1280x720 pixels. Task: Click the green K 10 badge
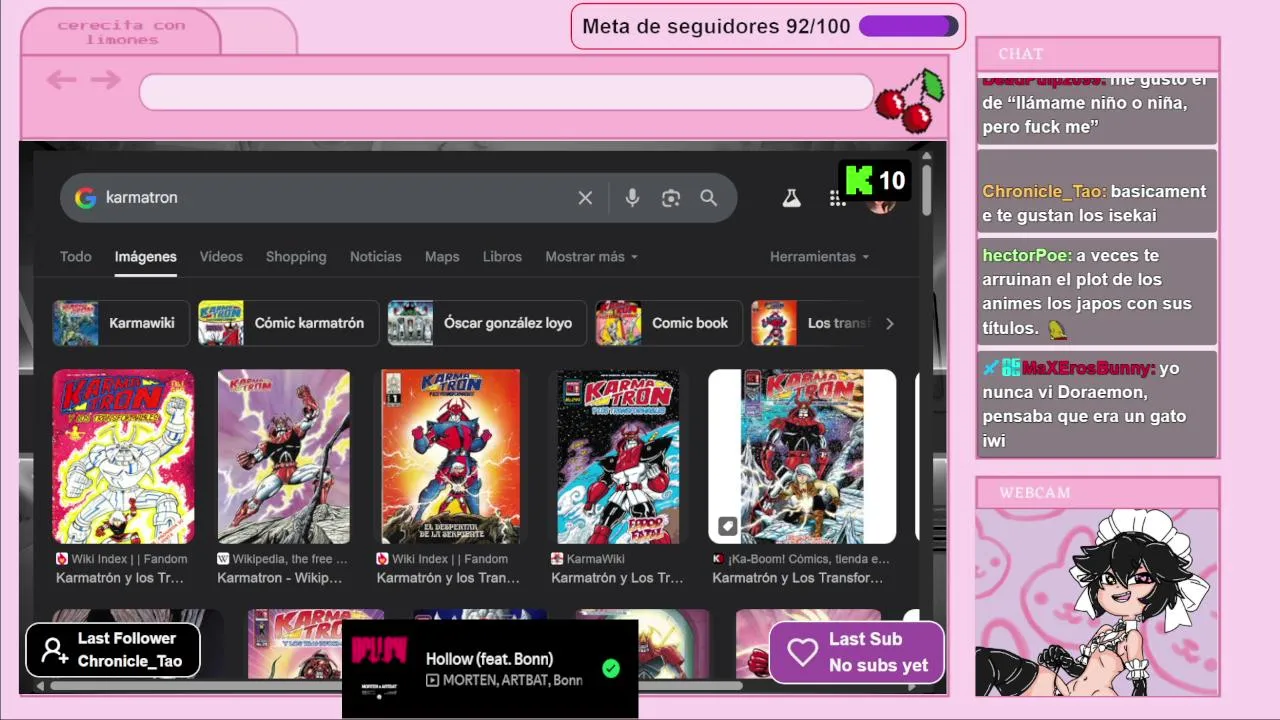point(875,180)
